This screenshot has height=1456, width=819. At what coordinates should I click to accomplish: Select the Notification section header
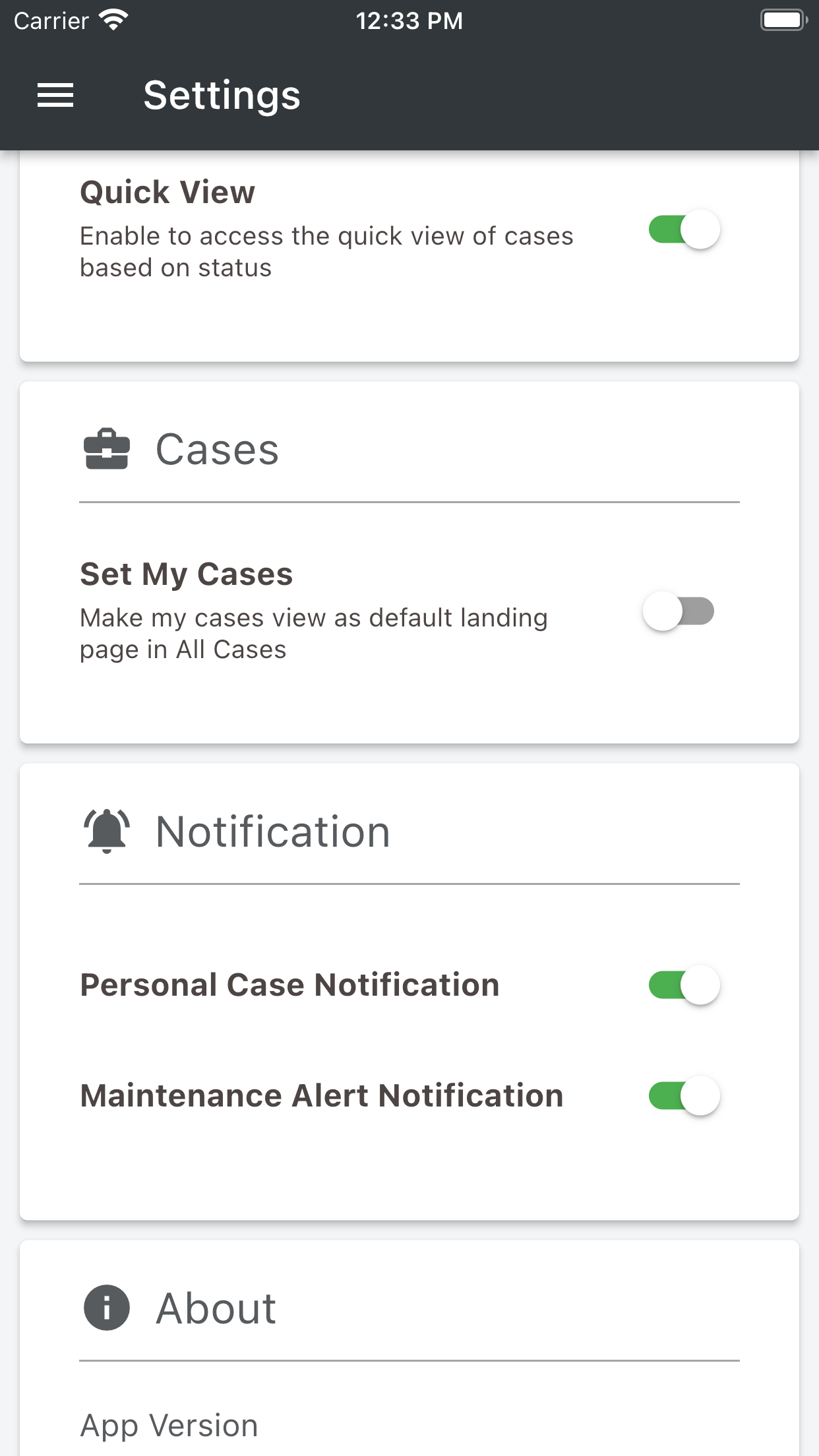tap(272, 832)
